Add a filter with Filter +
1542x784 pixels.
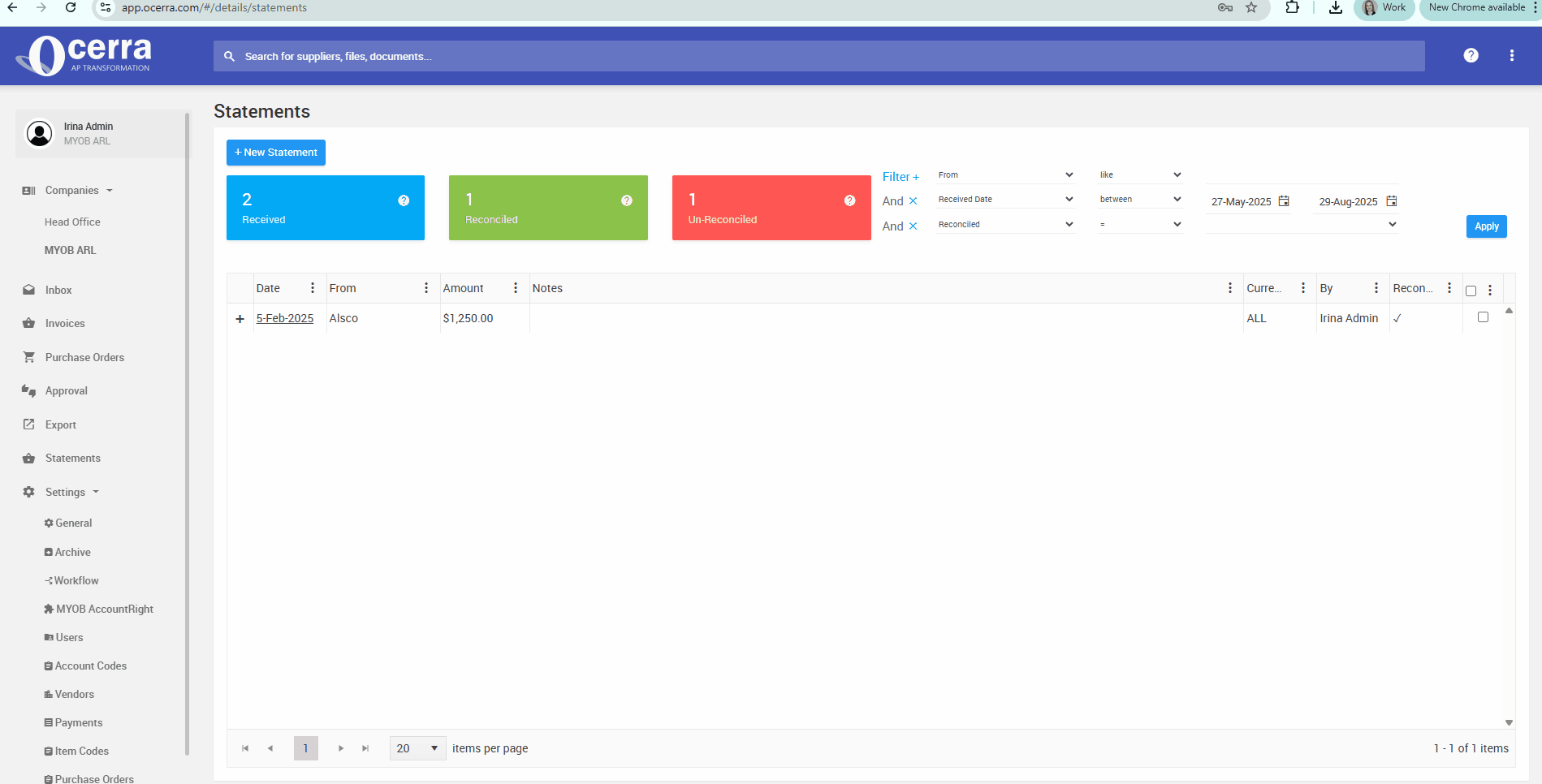[x=901, y=177]
